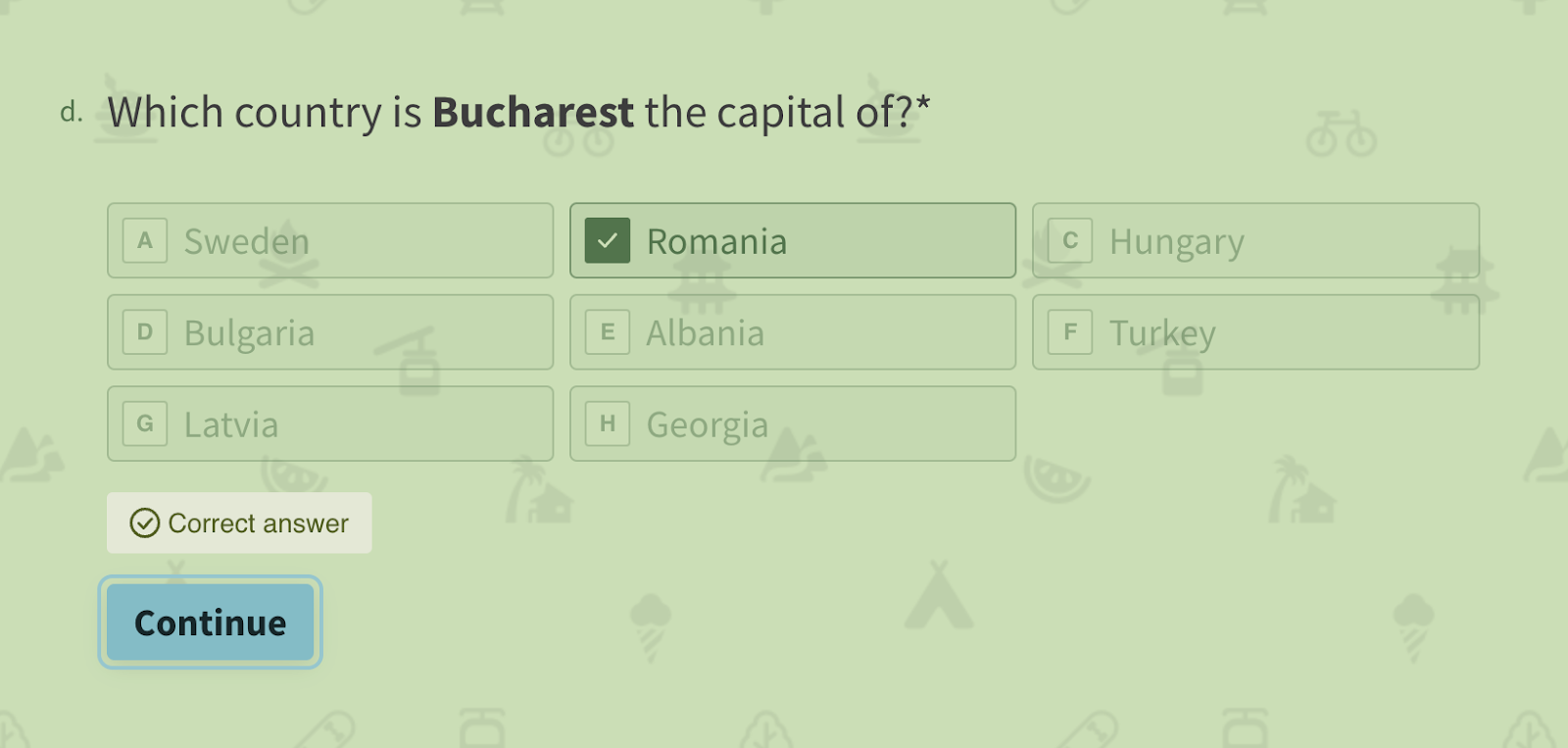Pick the Latvia answer option
The image size is (1568, 748).
point(330,424)
